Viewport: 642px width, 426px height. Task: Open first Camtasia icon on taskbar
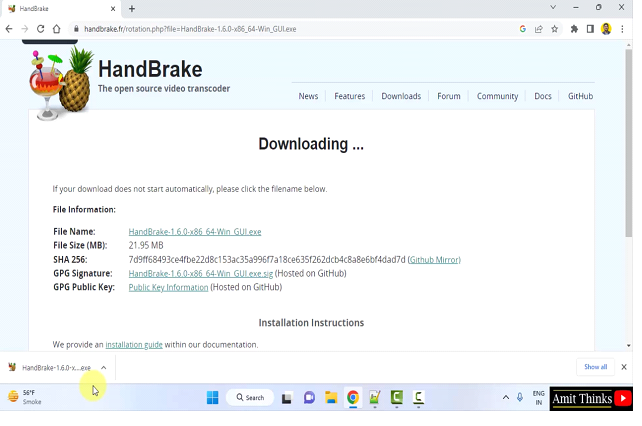click(x=397, y=397)
